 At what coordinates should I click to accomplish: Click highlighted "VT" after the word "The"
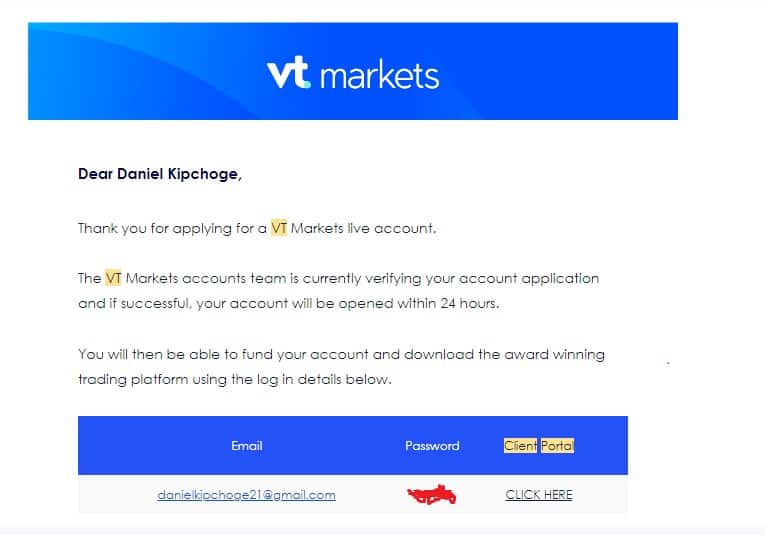click(x=113, y=278)
